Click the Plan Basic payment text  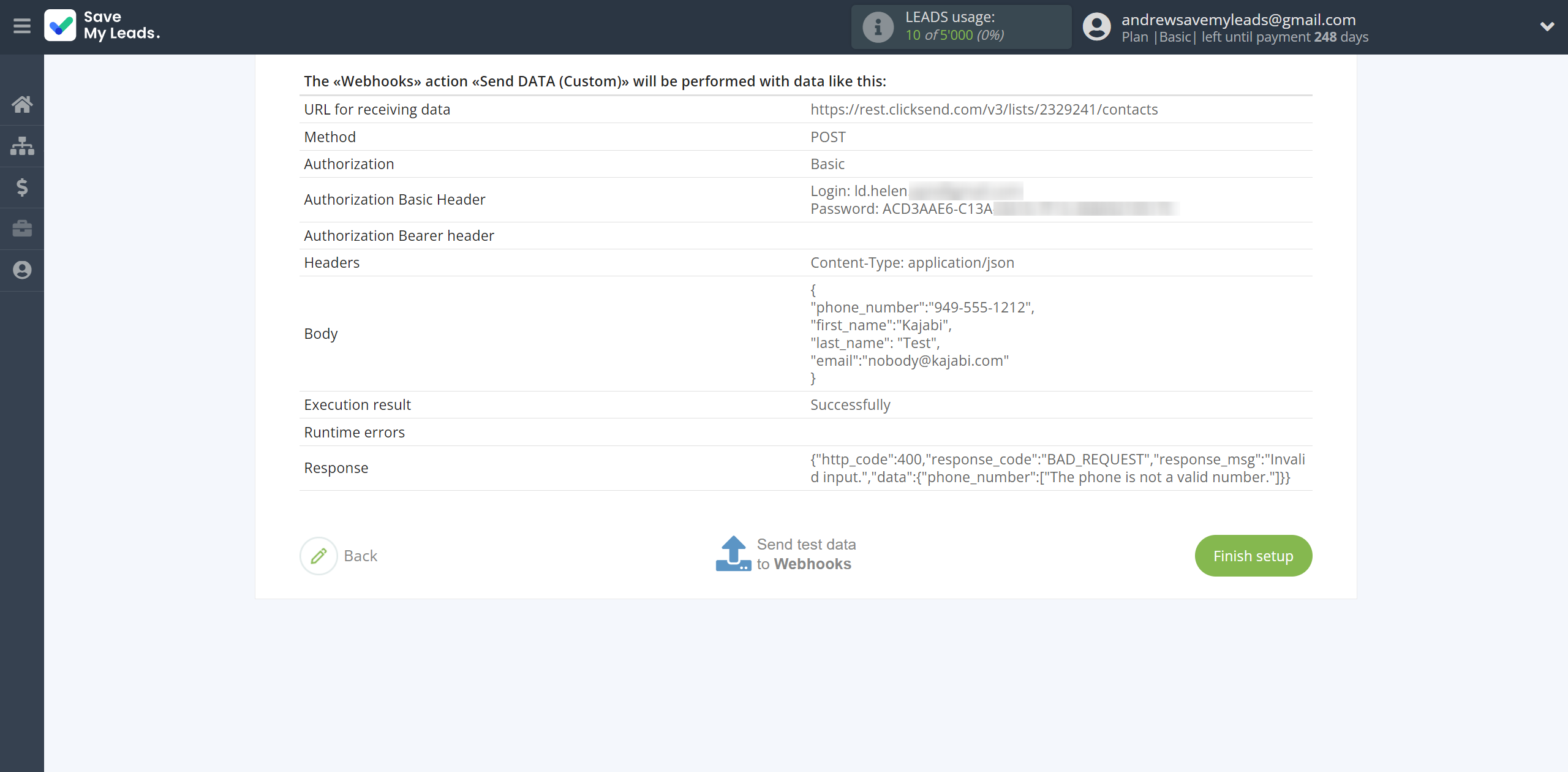point(1245,37)
